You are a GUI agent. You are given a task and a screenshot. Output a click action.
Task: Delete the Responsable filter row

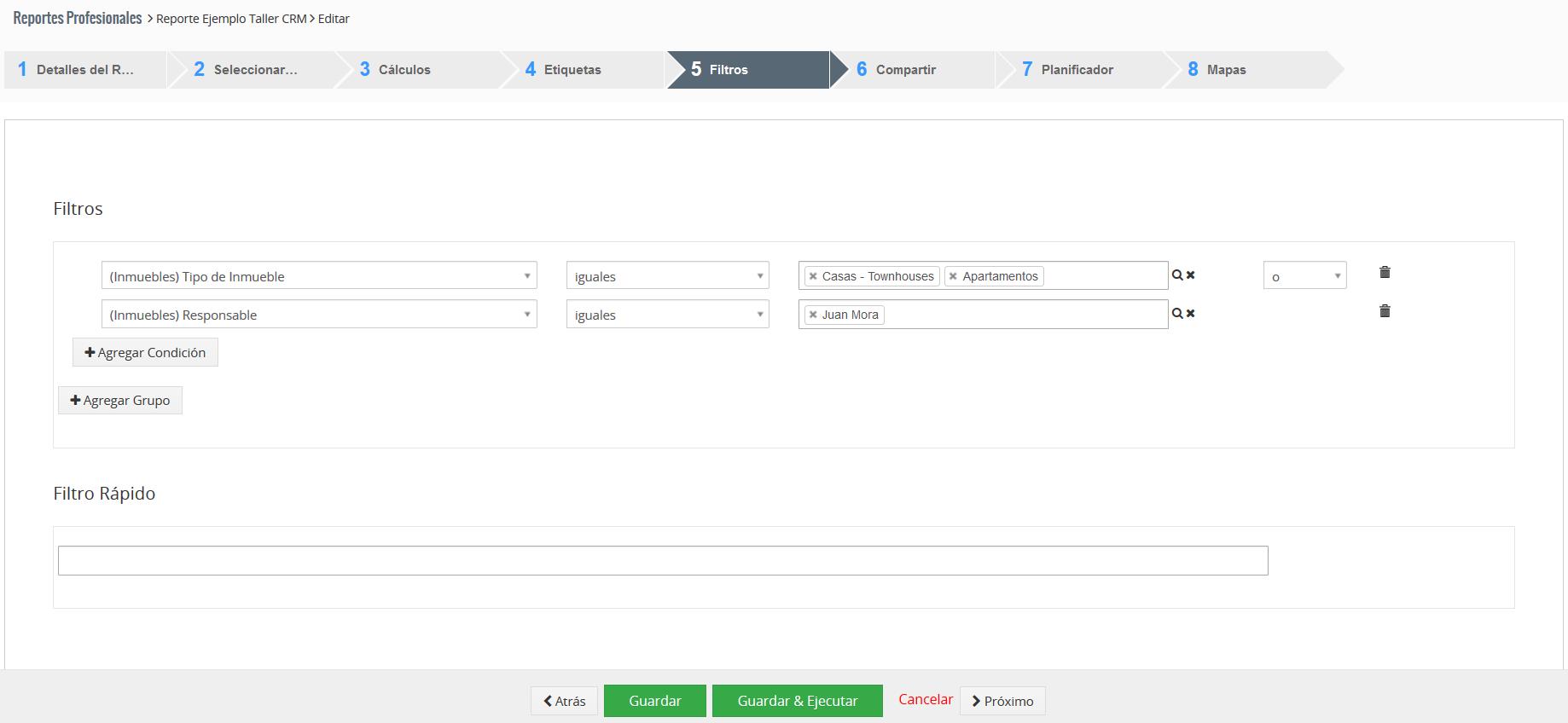point(1385,311)
